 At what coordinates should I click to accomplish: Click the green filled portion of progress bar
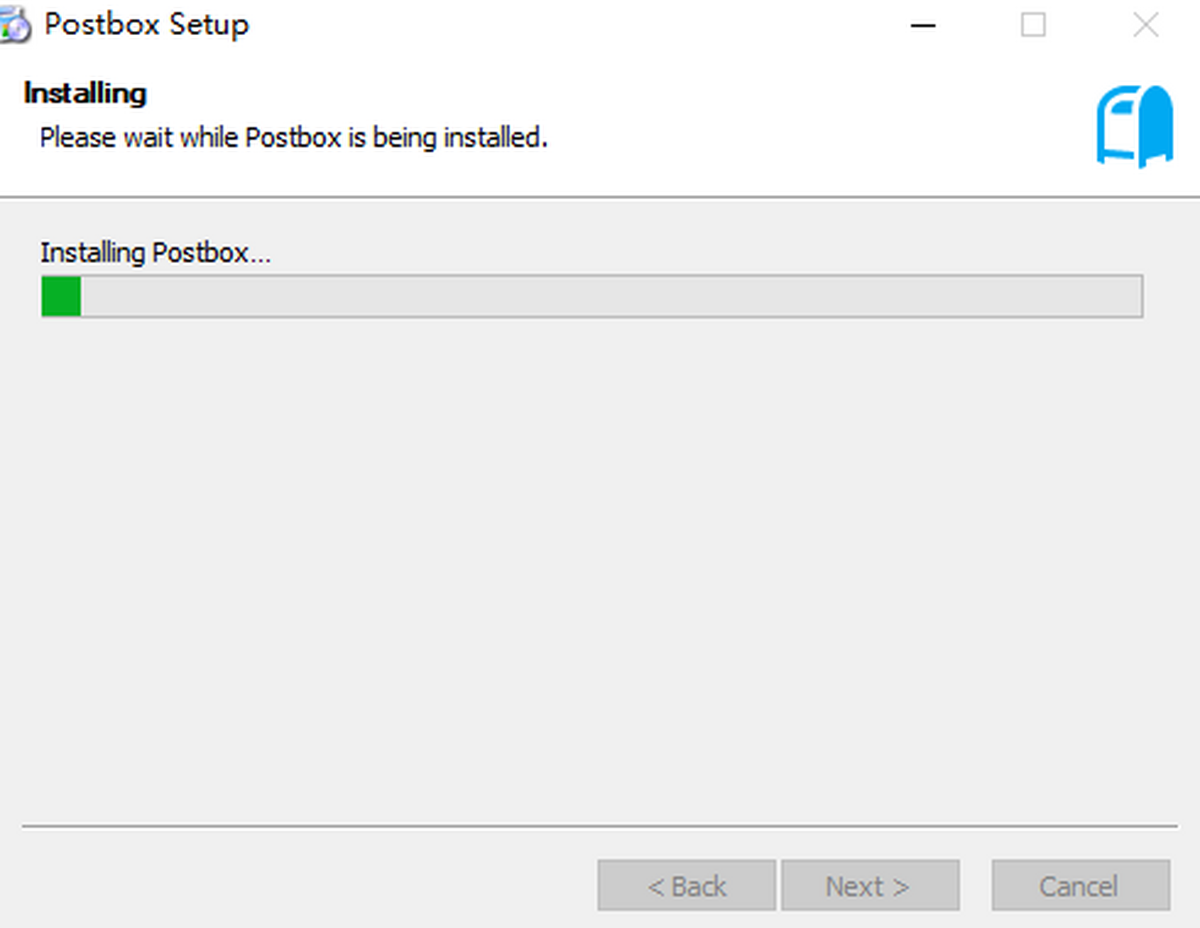61,297
